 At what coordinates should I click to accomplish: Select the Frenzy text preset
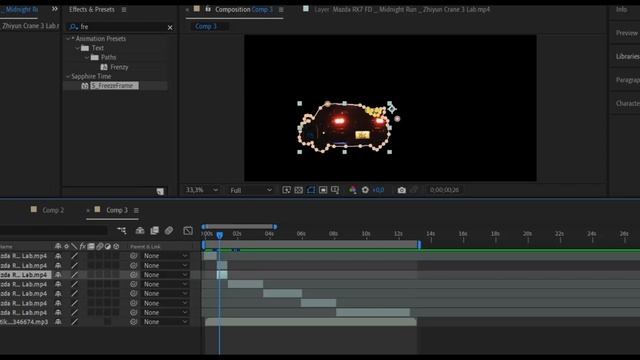coord(119,67)
